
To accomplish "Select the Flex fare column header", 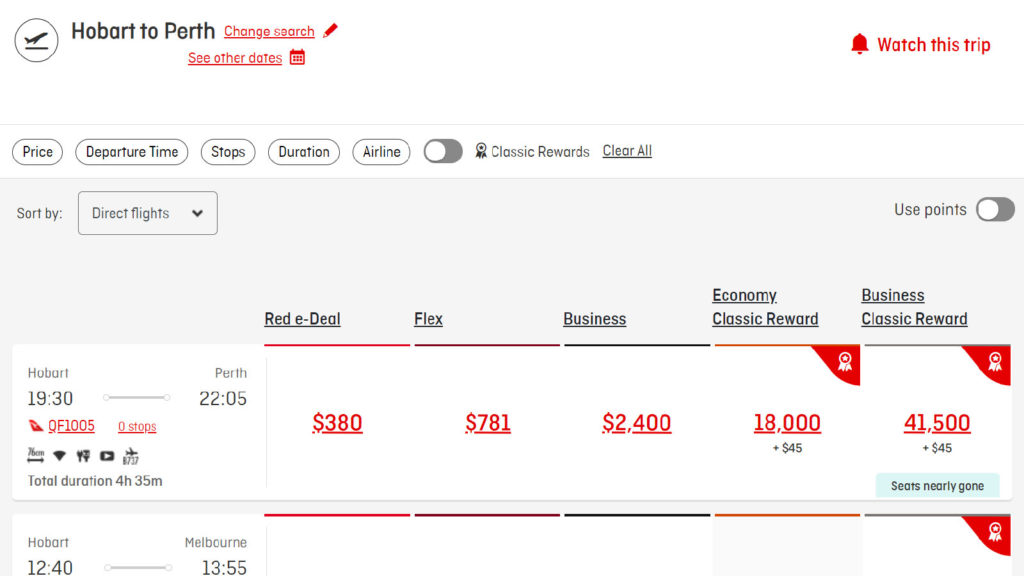I will pyautogui.click(x=428, y=319).
